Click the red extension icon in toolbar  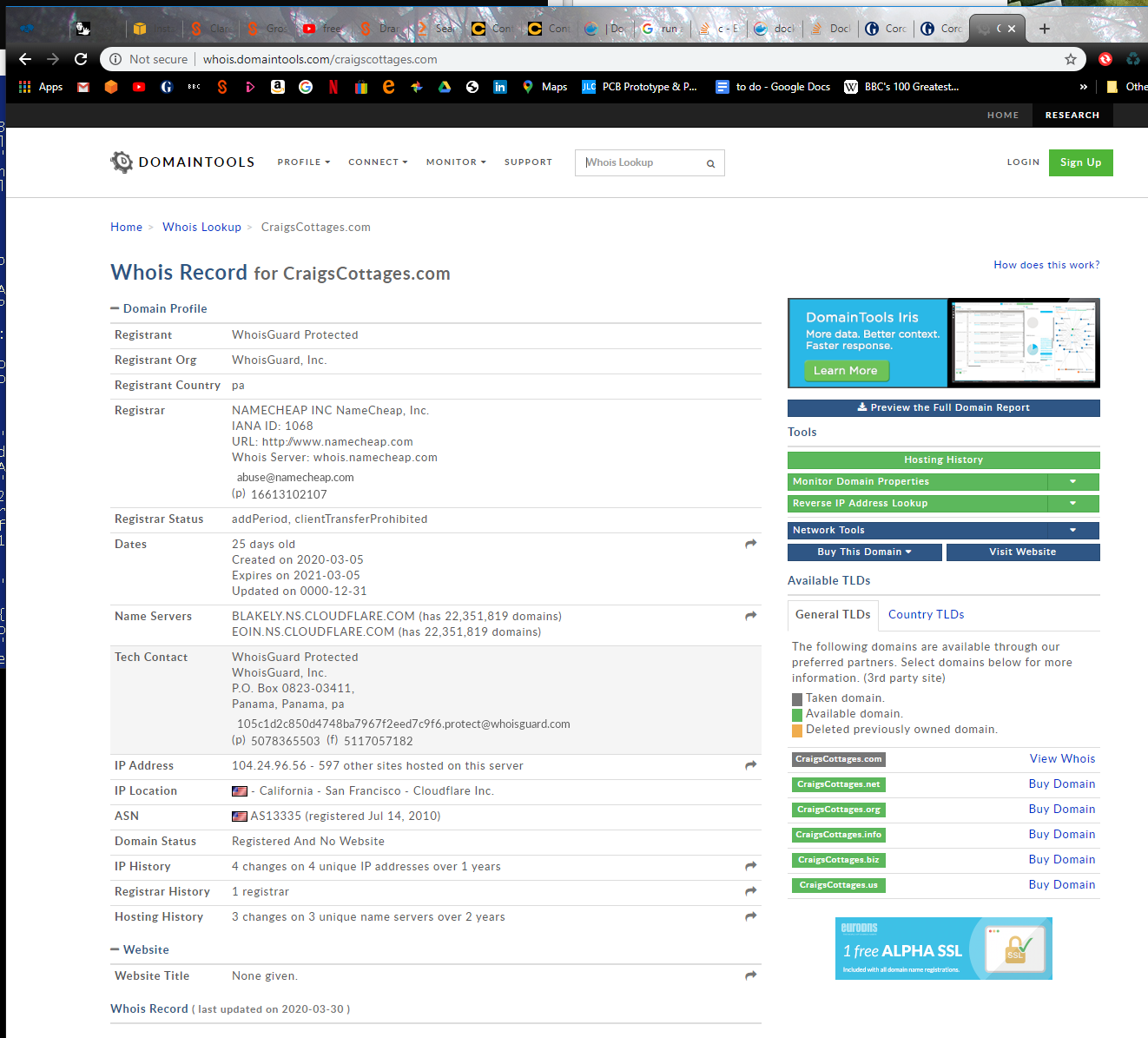point(1105,59)
